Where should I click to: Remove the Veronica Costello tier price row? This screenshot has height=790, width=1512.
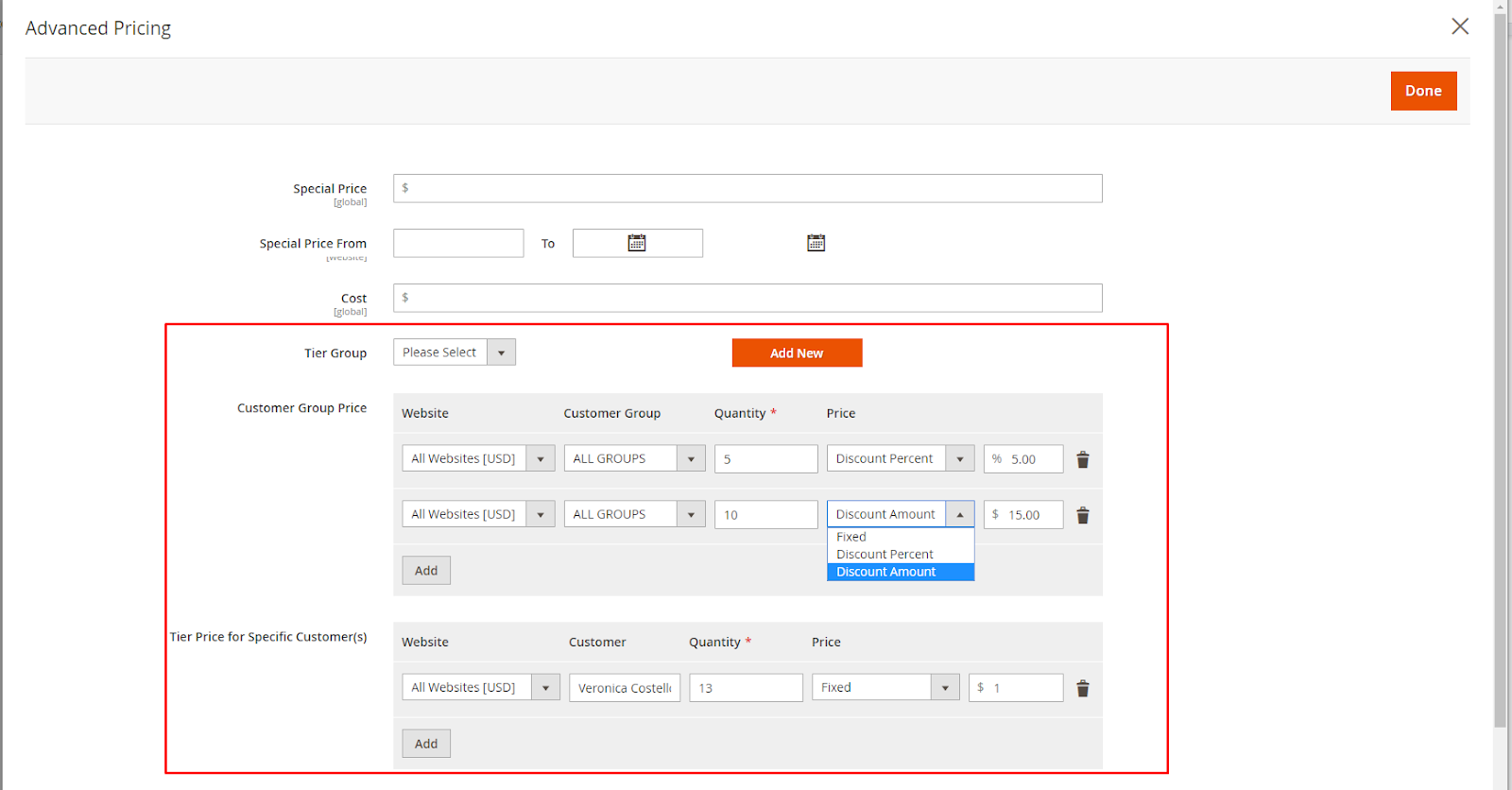coord(1083,689)
